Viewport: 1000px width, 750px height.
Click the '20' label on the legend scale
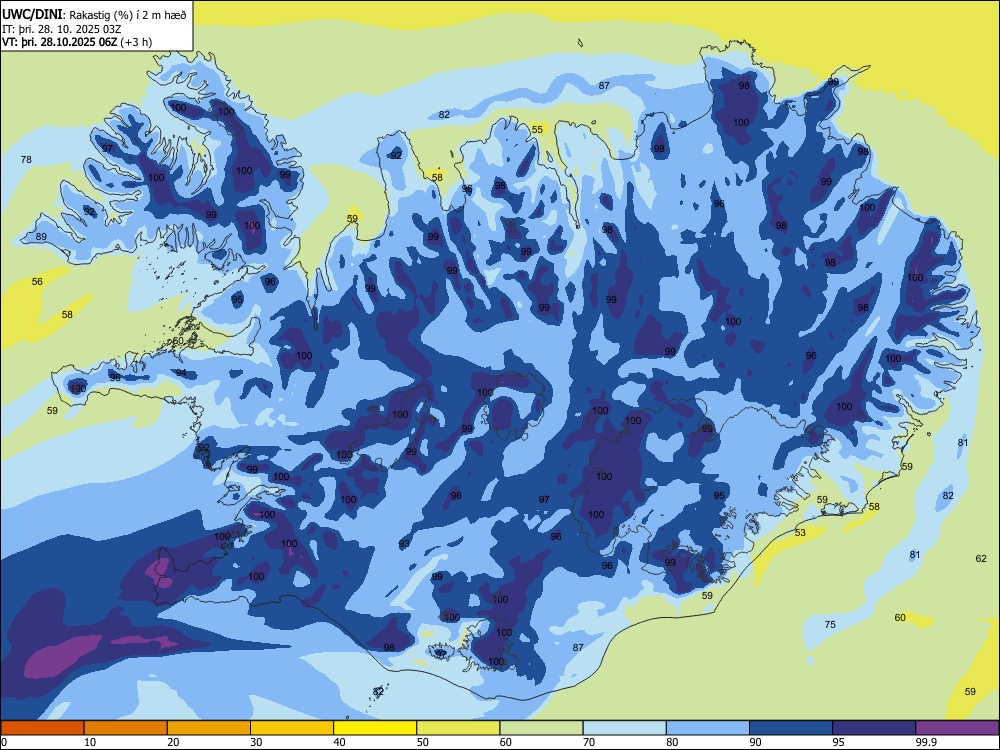coord(173,742)
